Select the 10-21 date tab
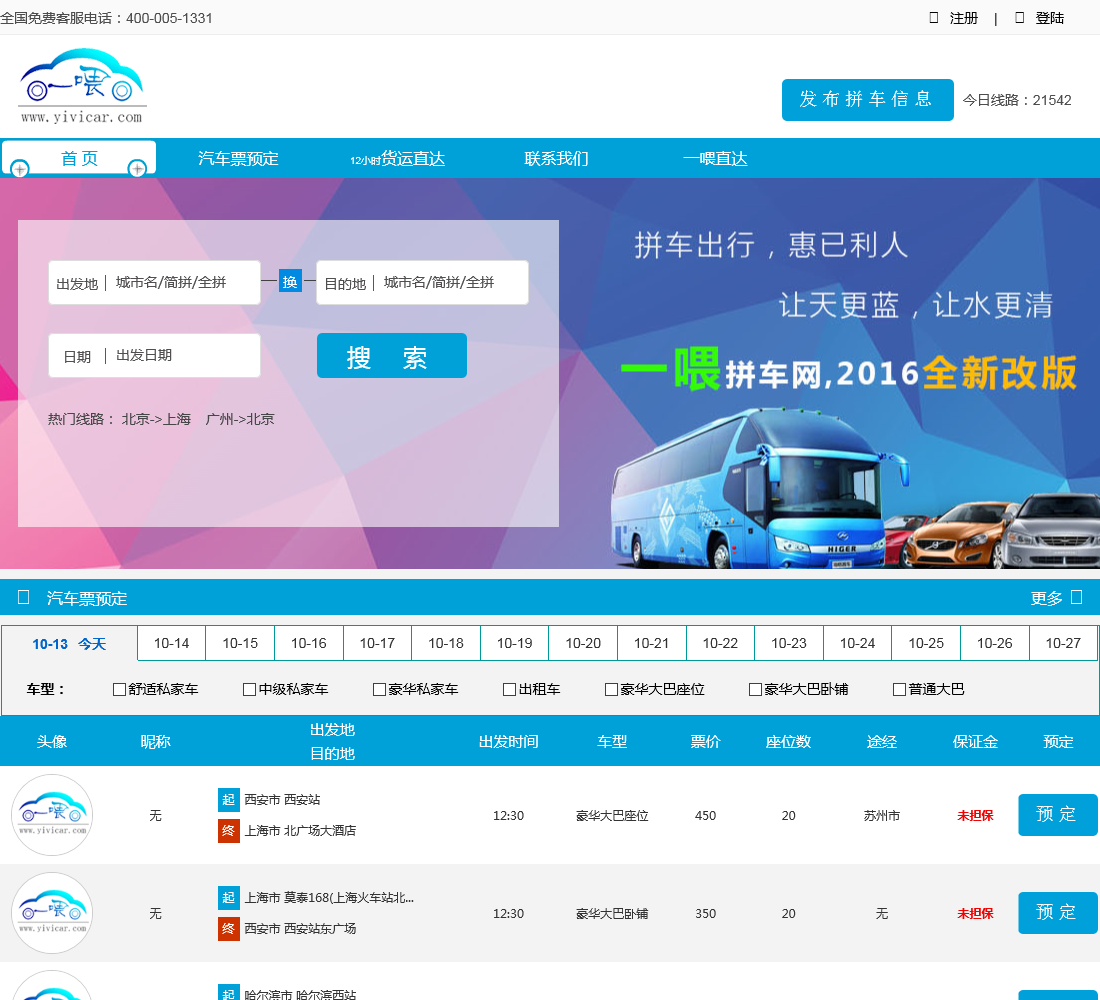The width and height of the screenshot is (1100, 1000). 652,643
